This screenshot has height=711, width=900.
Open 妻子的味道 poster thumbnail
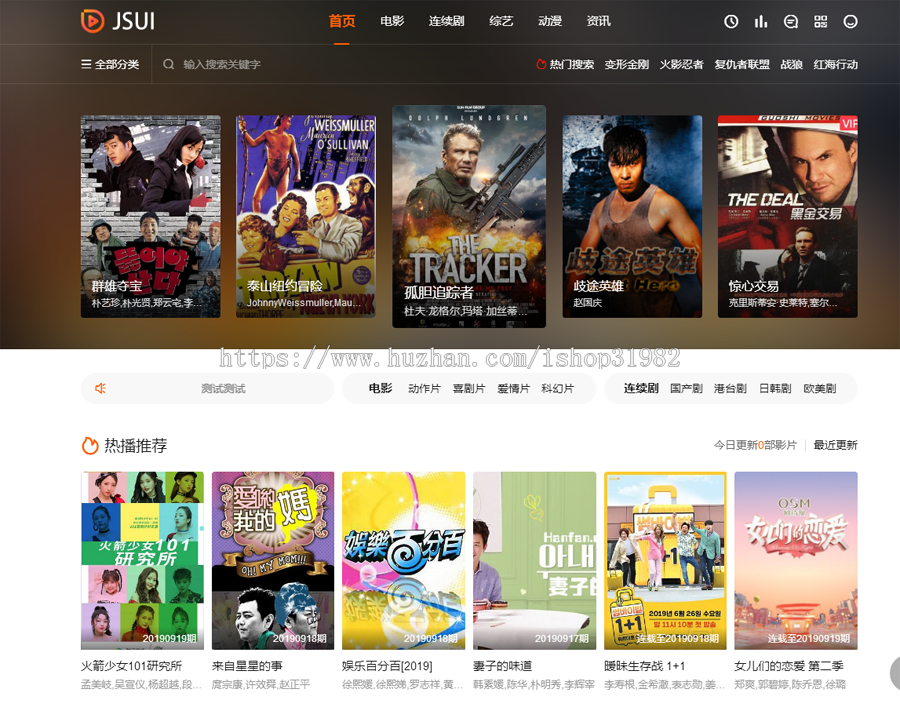(534, 561)
